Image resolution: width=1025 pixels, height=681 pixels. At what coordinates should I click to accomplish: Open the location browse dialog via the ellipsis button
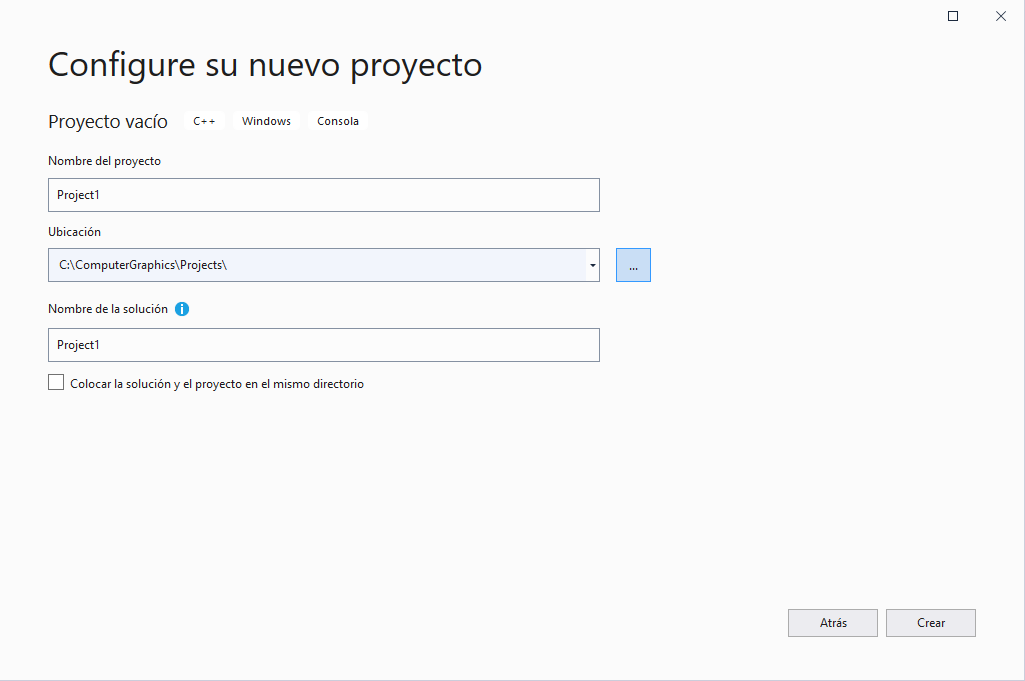click(x=633, y=264)
